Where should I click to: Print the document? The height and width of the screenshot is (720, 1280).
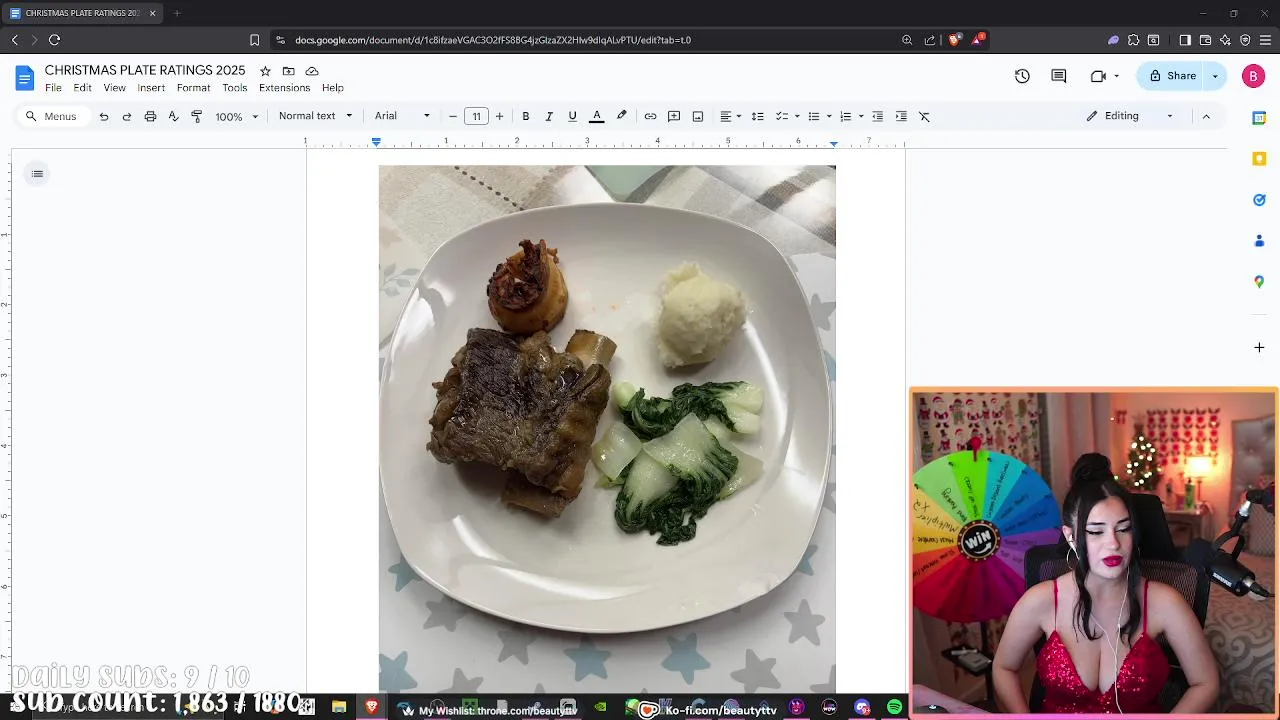point(150,116)
